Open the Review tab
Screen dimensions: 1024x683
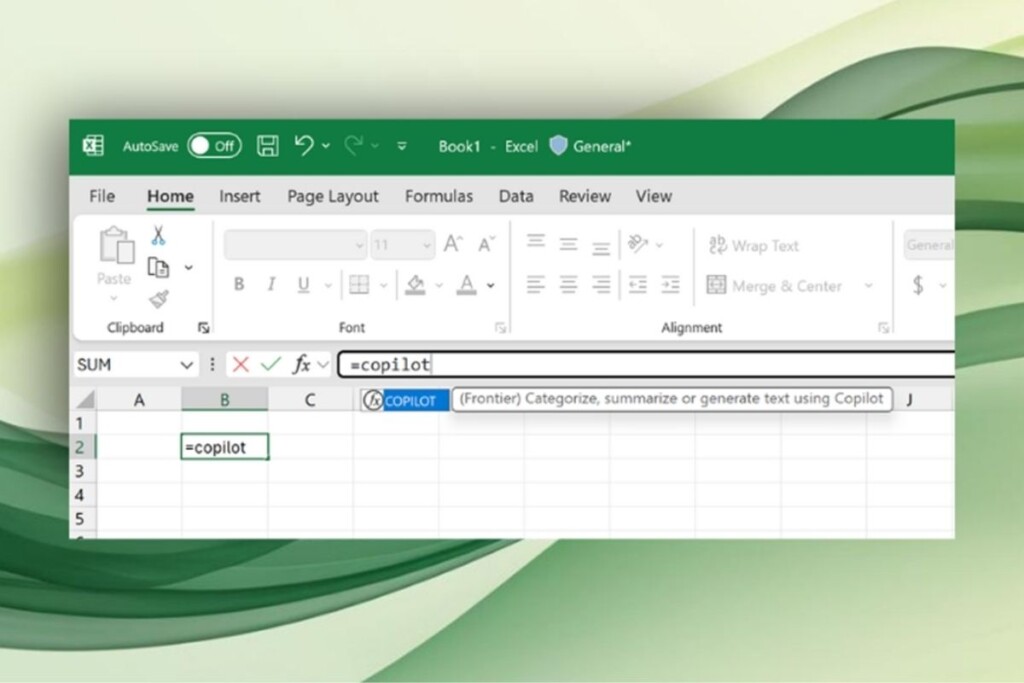click(x=584, y=196)
